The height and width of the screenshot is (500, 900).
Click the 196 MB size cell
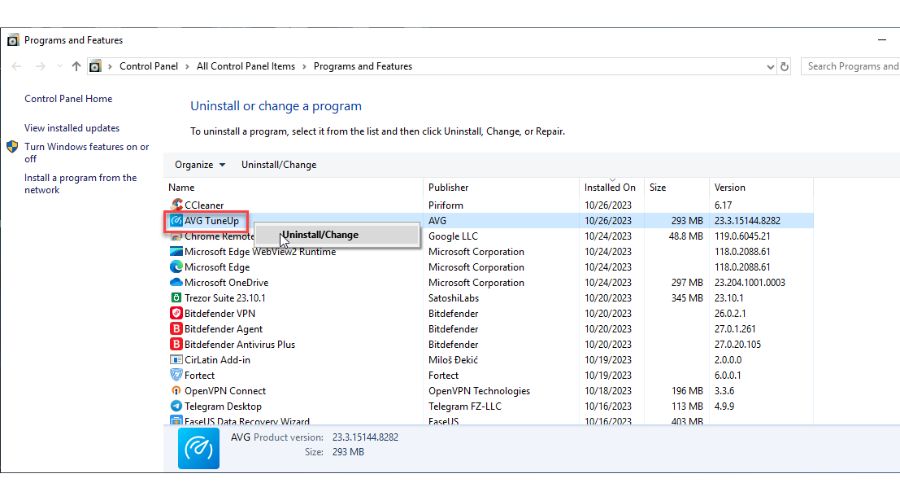point(687,392)
